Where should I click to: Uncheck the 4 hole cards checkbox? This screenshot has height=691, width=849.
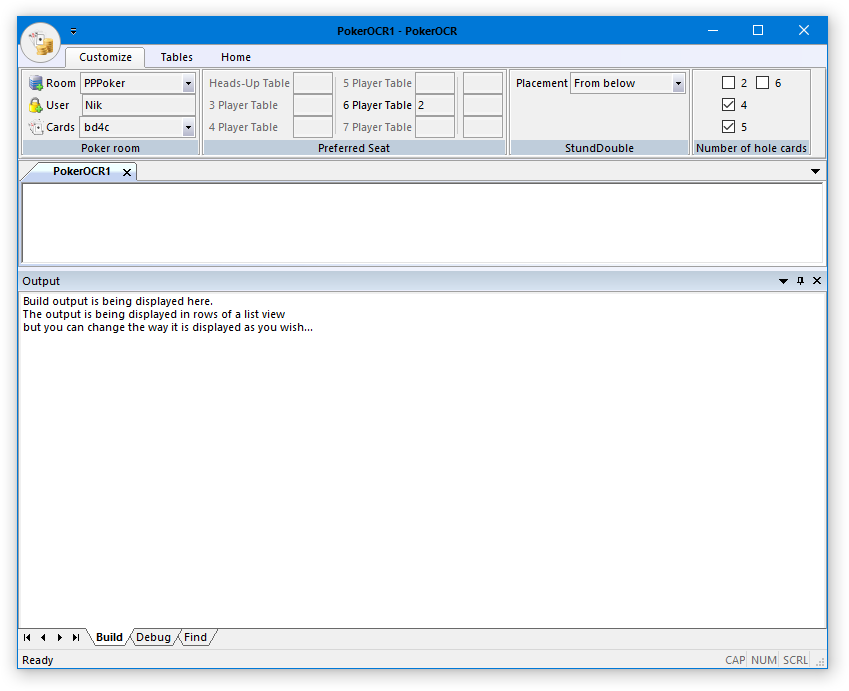pos(728,105)
